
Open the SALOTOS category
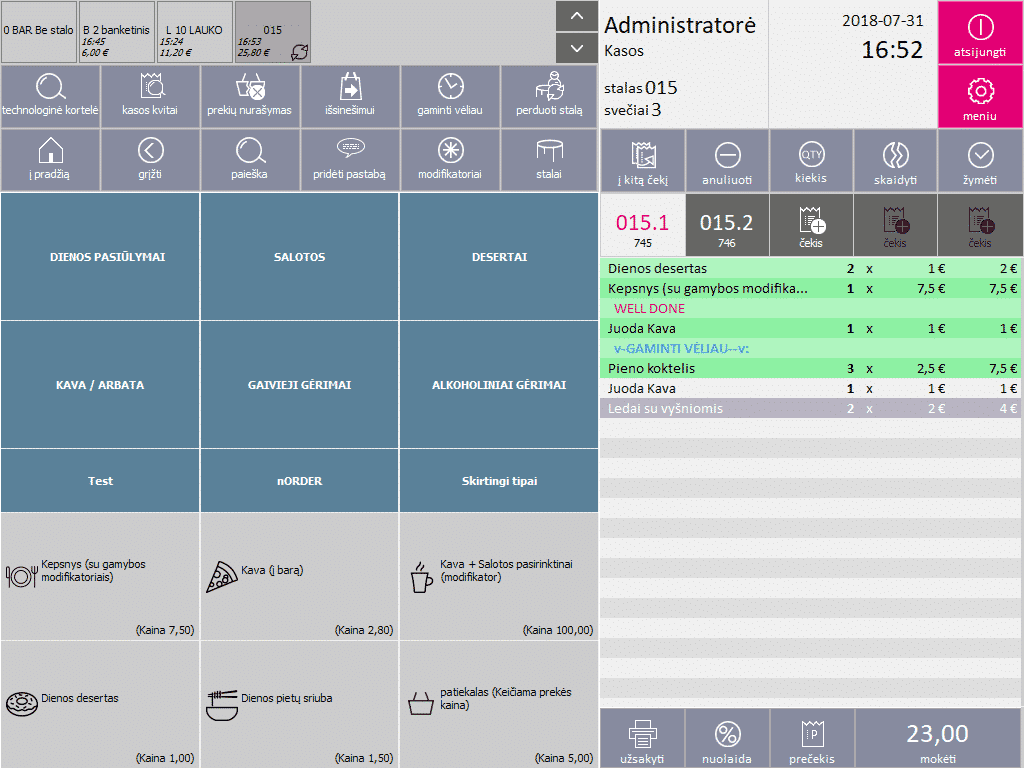coord(299,257)
